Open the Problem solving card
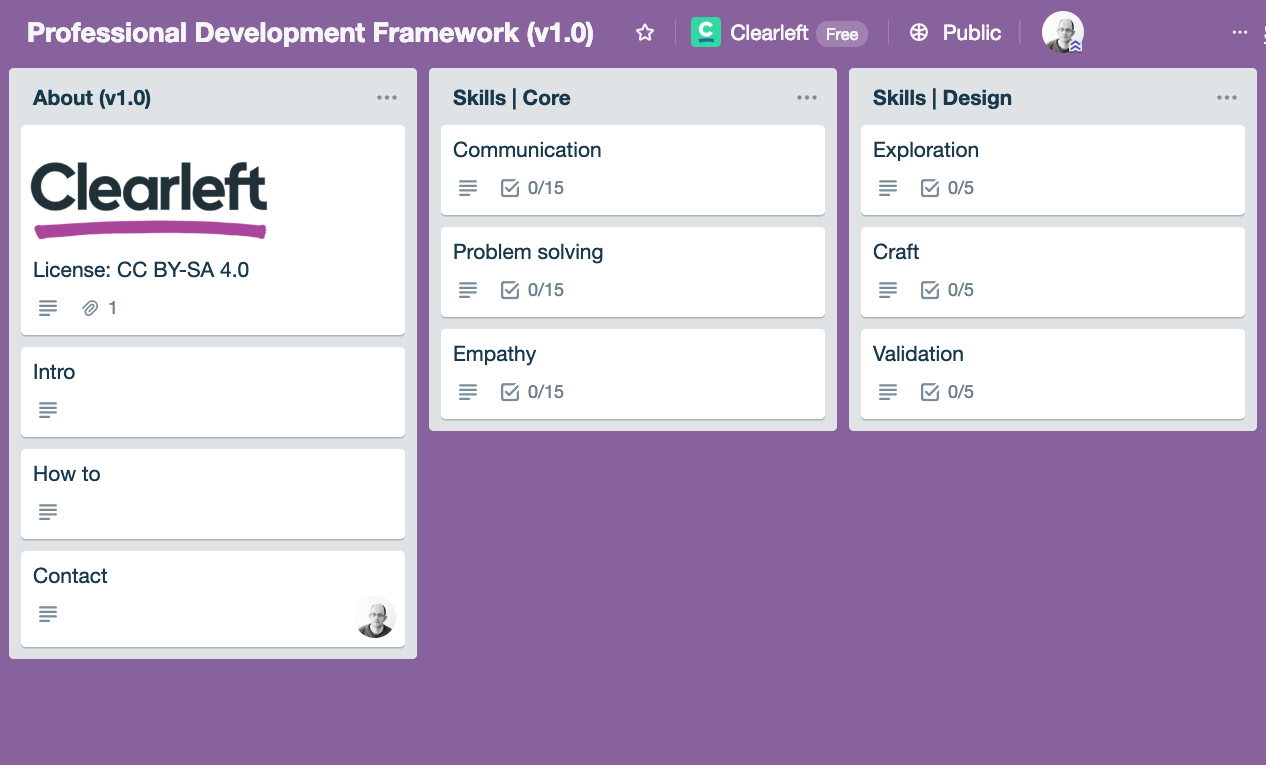The width and height of the screenshot is (1266, 765). [633, 271]
